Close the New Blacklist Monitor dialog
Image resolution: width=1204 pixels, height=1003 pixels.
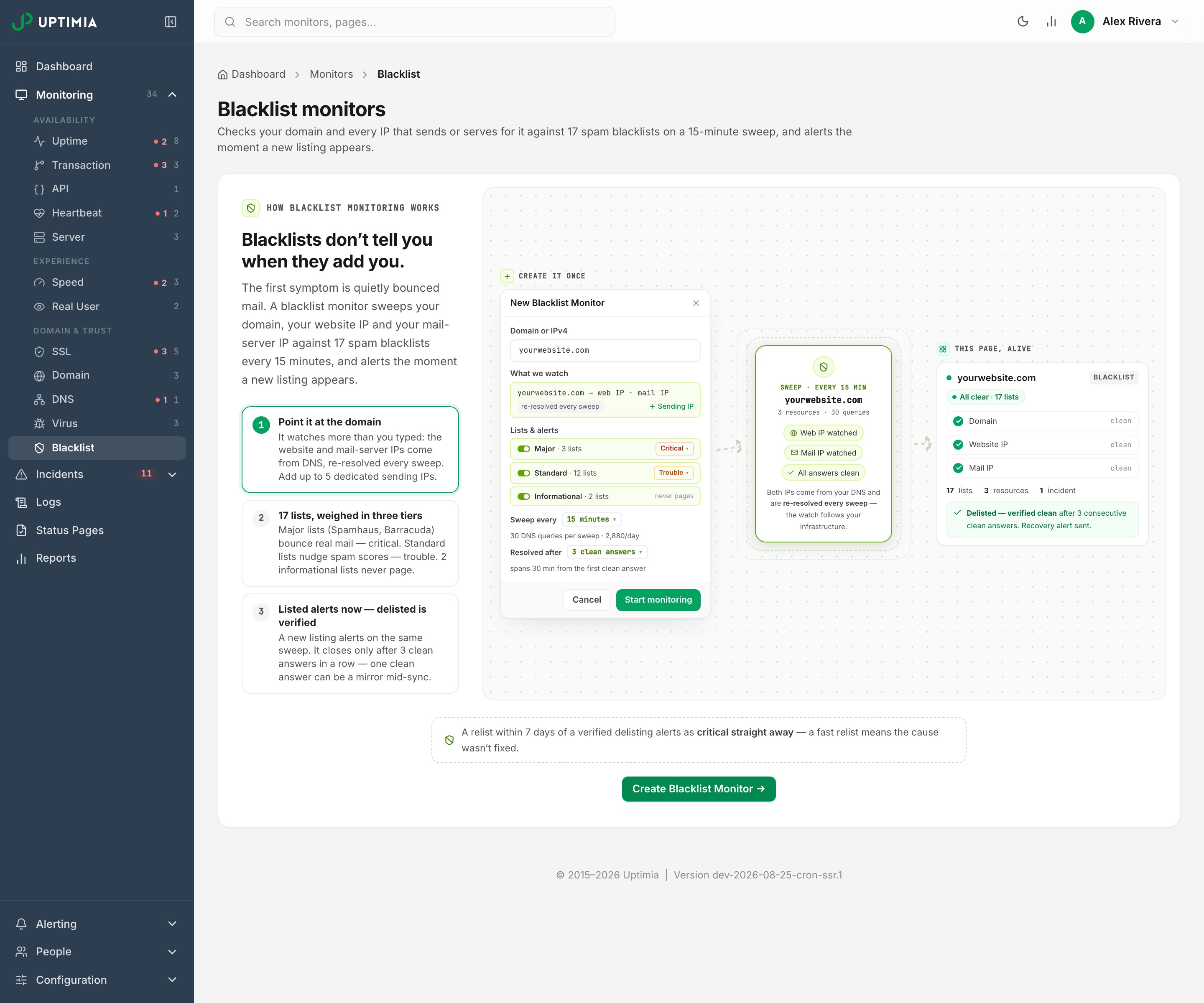(696, 303)
